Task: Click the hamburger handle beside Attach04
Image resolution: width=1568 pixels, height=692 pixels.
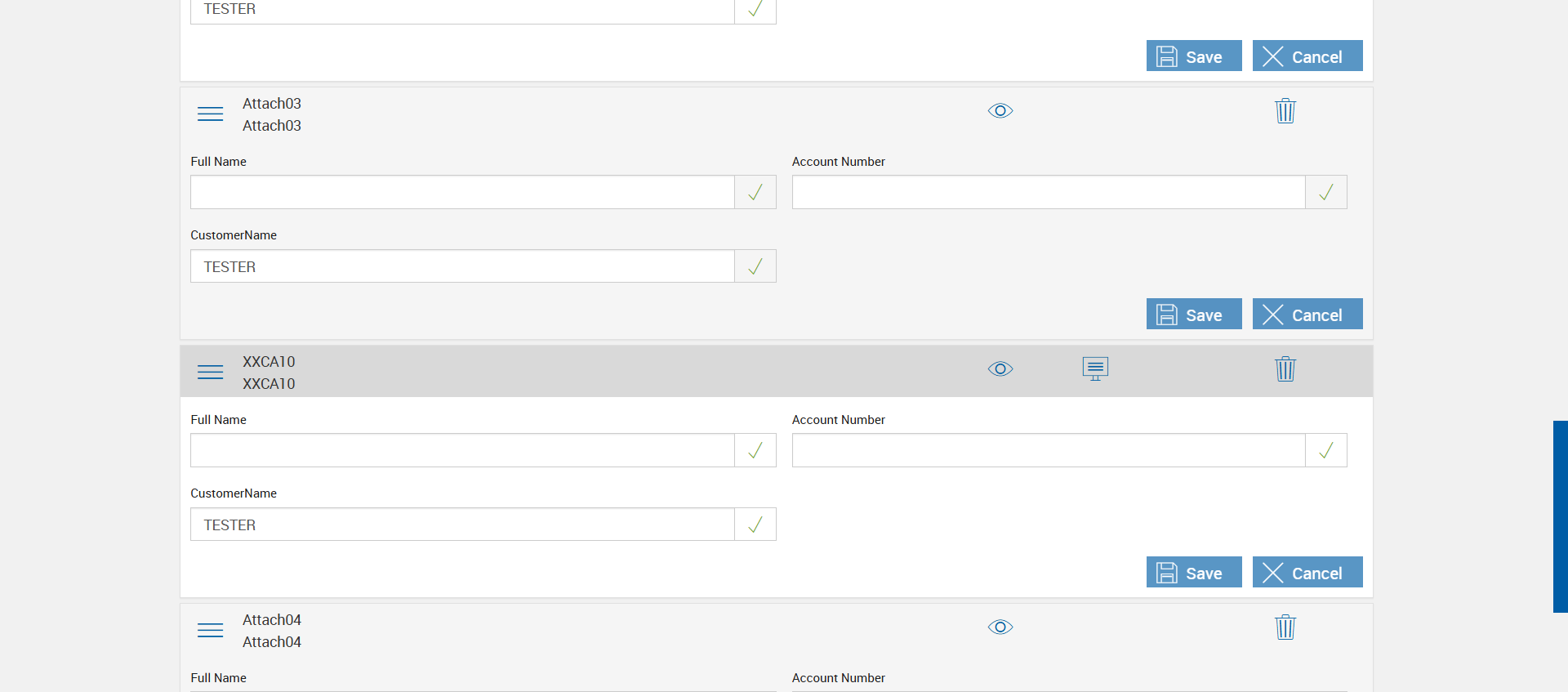Action: coord(210,631)
